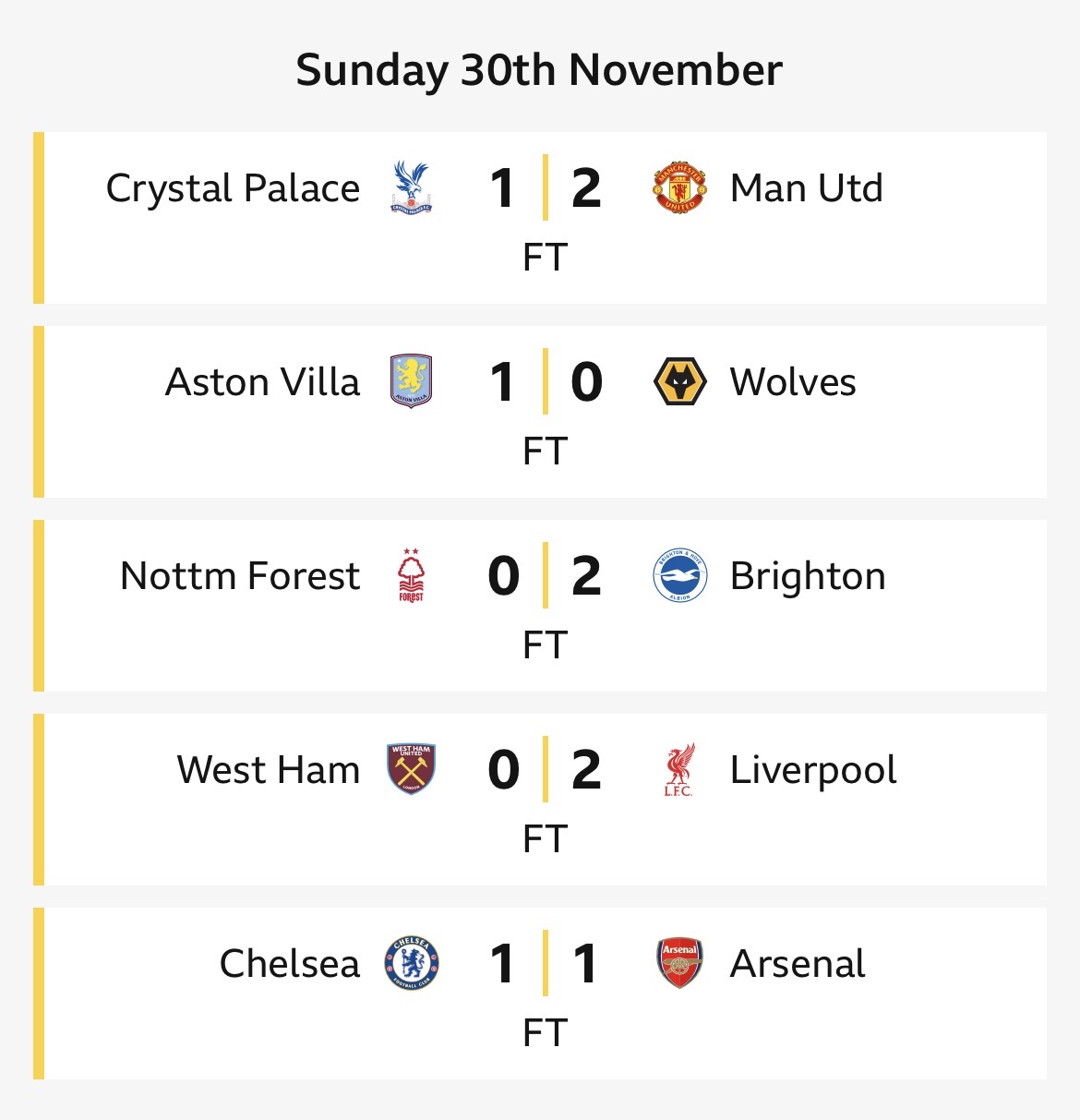Click the Arsenal team name
The image size is (1080, 1120).
click(798, 964)
